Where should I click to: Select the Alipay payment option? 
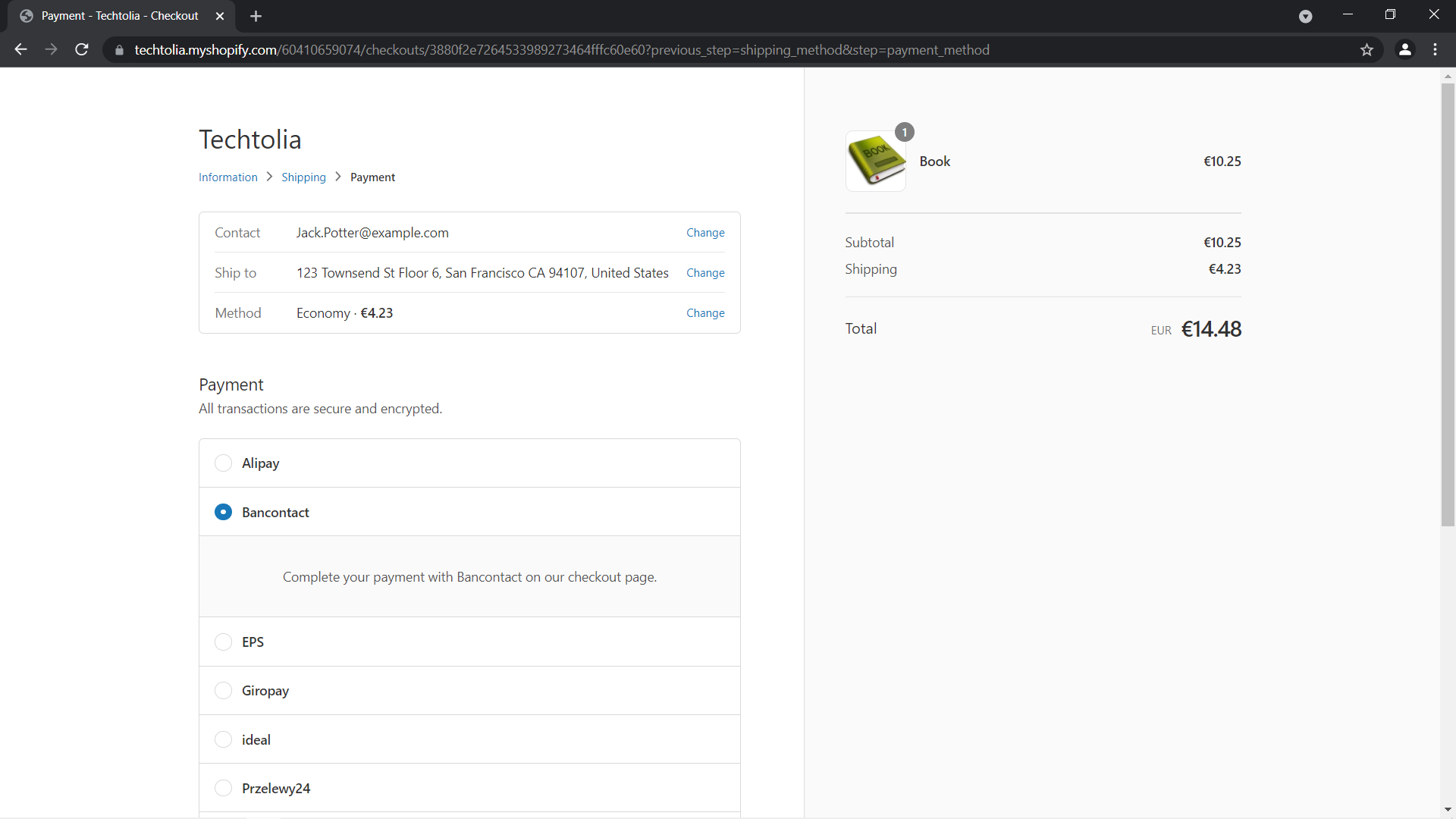pos(223,463)
